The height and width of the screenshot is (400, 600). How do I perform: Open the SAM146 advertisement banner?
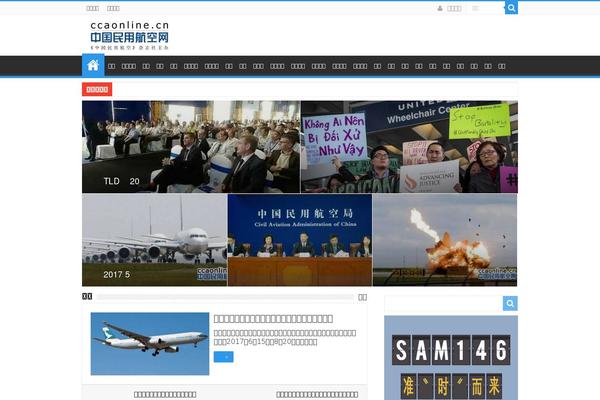coord(451,358)
